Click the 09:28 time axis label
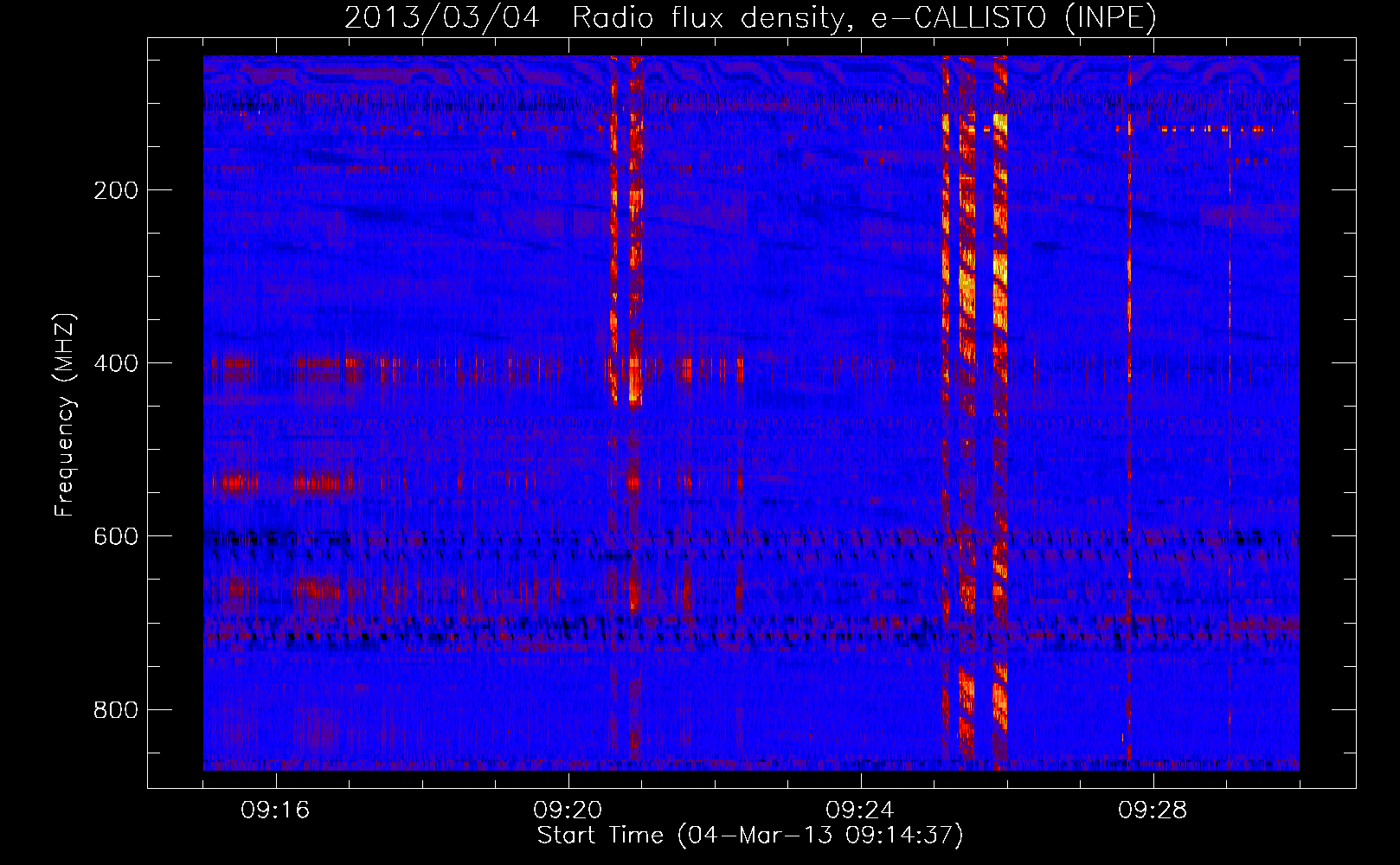This screenshot has height=865, width=1400. coord(1153,811)
